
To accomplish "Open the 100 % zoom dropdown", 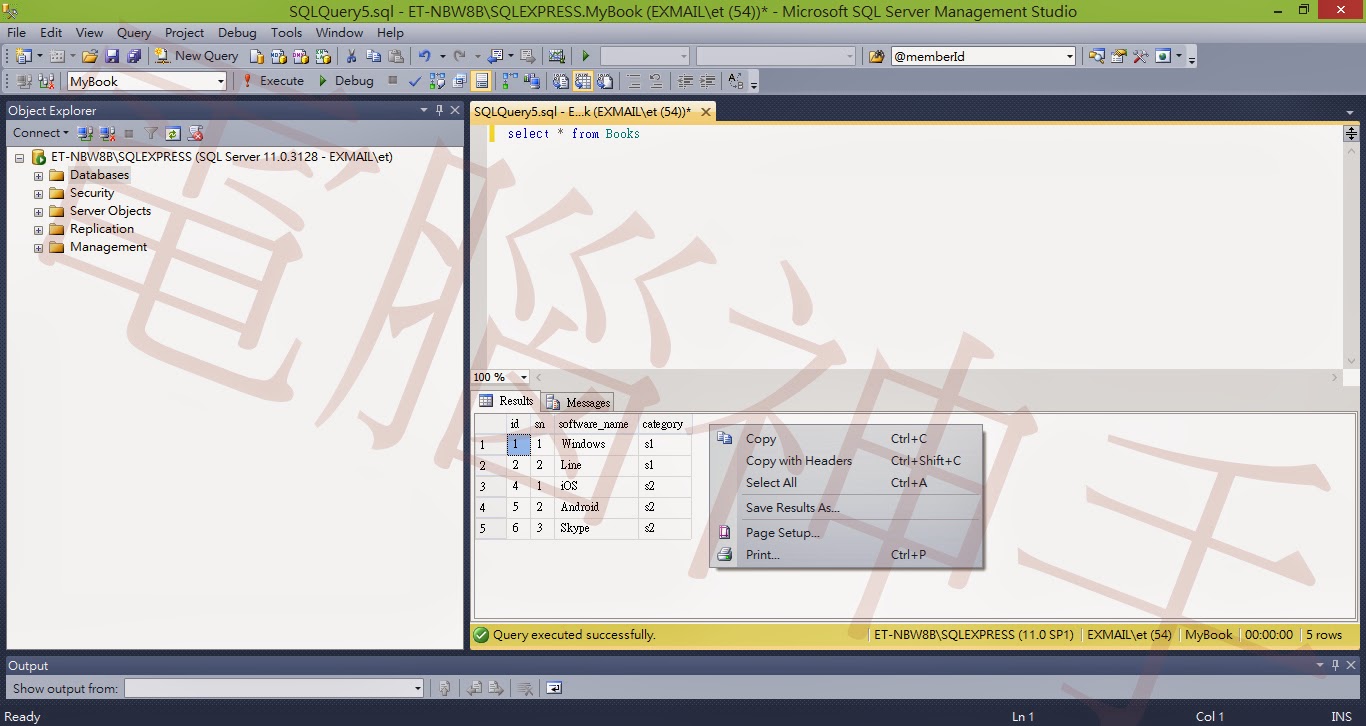I will tap(523, 377).
